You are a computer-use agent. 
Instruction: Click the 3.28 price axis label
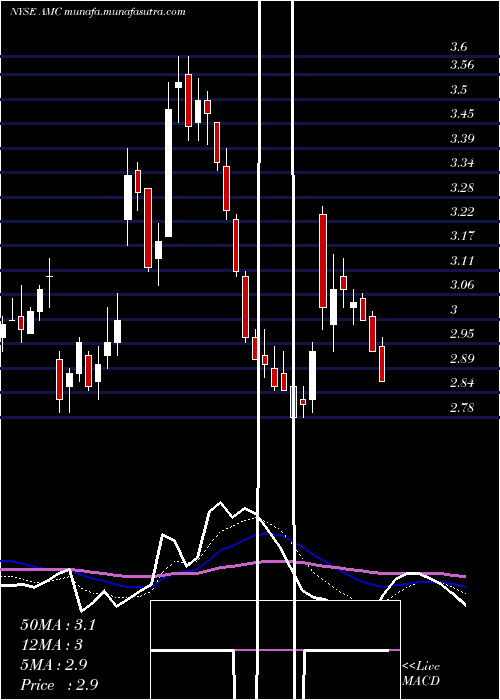click(x=462, y=188)
